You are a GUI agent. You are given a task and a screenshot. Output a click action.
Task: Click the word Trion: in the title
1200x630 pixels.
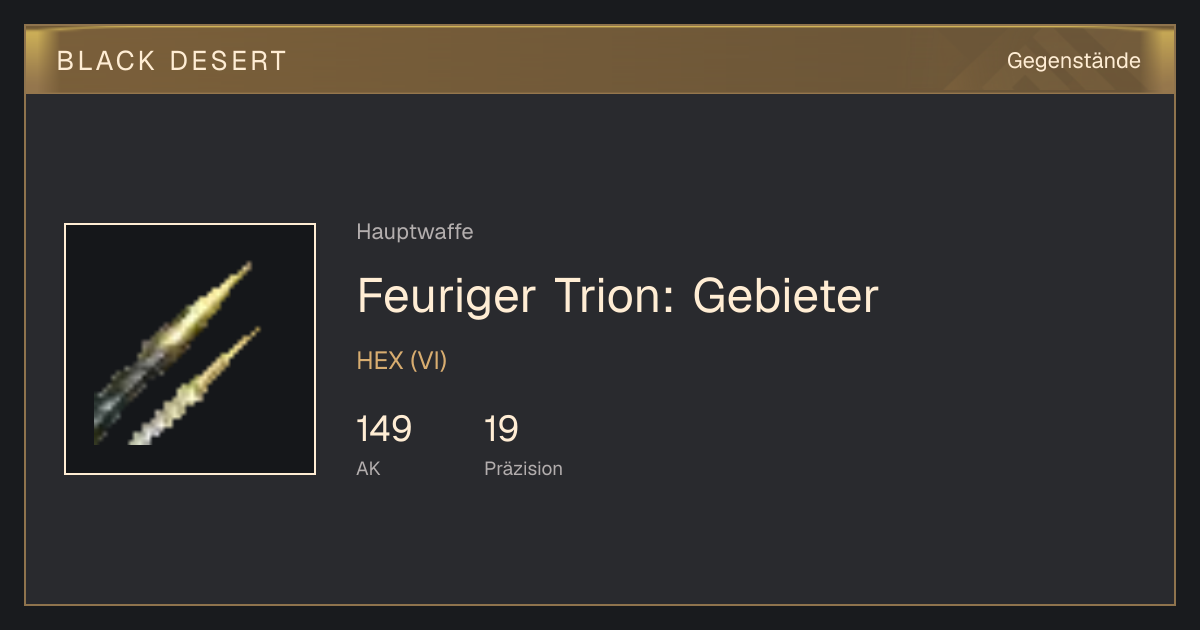pos(613,296)
